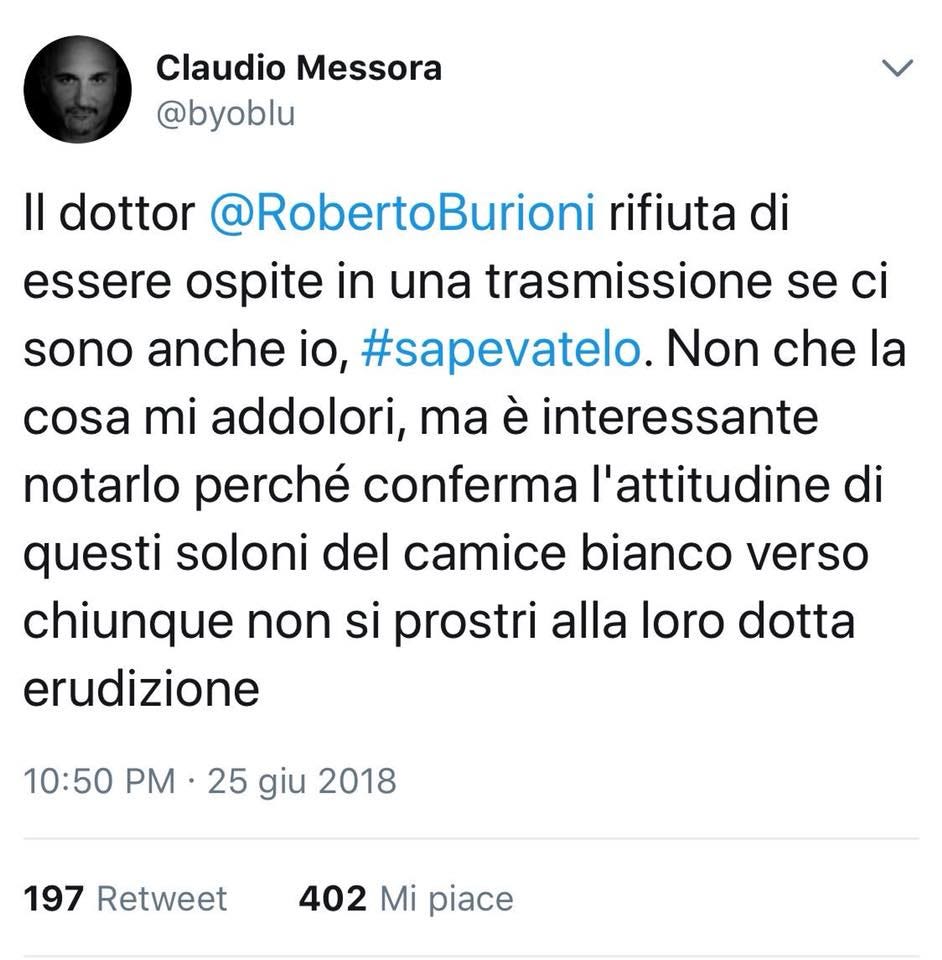942x960 pixels.
Task: Click the word 'interessante' in tweet
Action: 680,417
